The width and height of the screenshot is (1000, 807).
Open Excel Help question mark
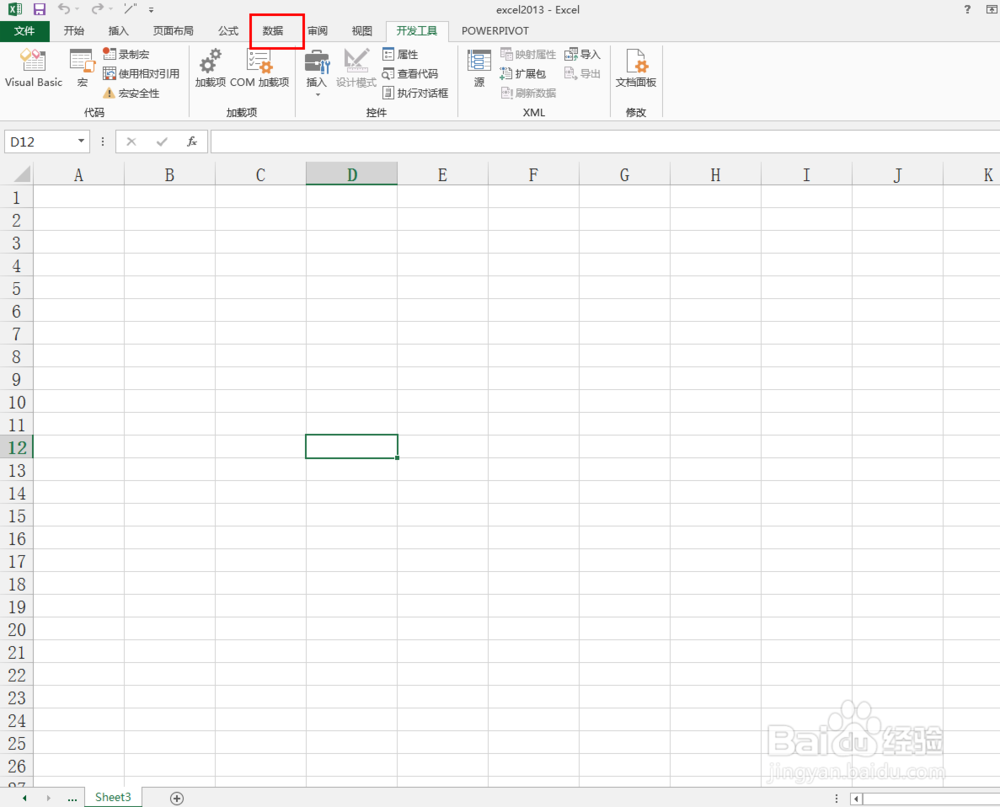tap(967, 9)
